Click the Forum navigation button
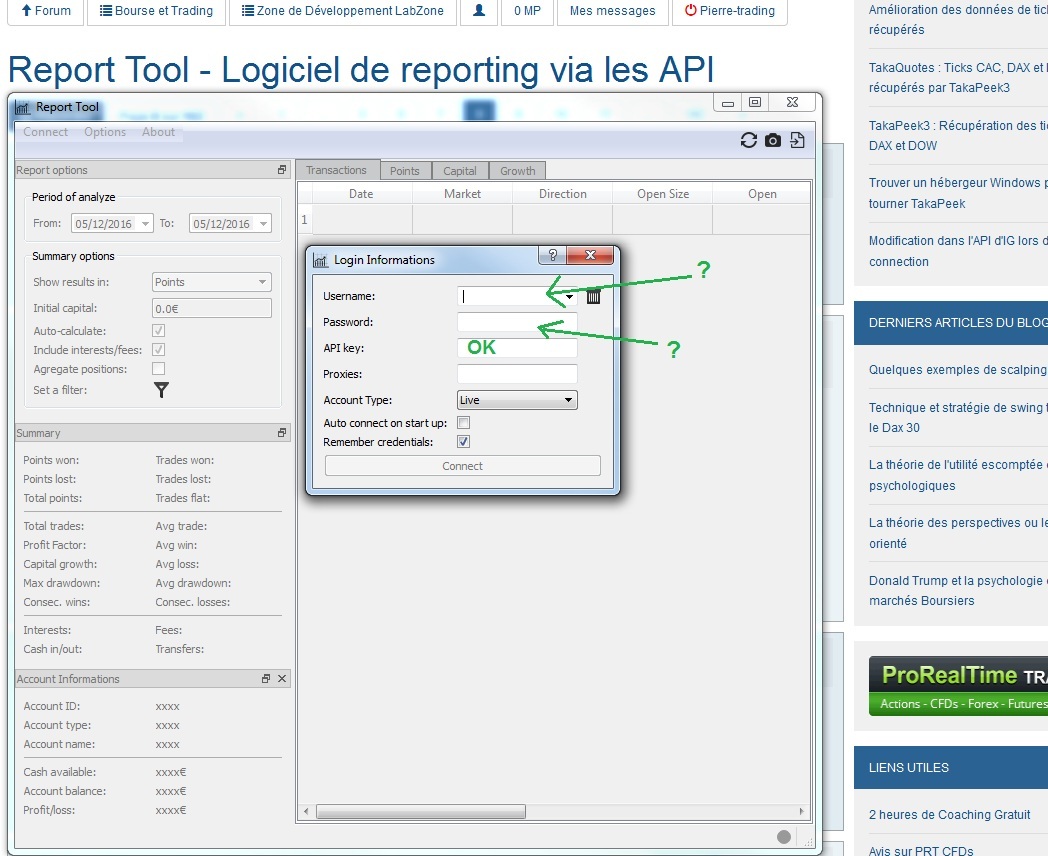Viewport: 1048px width, 856px height. pyautogui.click(x=46, y=11)
